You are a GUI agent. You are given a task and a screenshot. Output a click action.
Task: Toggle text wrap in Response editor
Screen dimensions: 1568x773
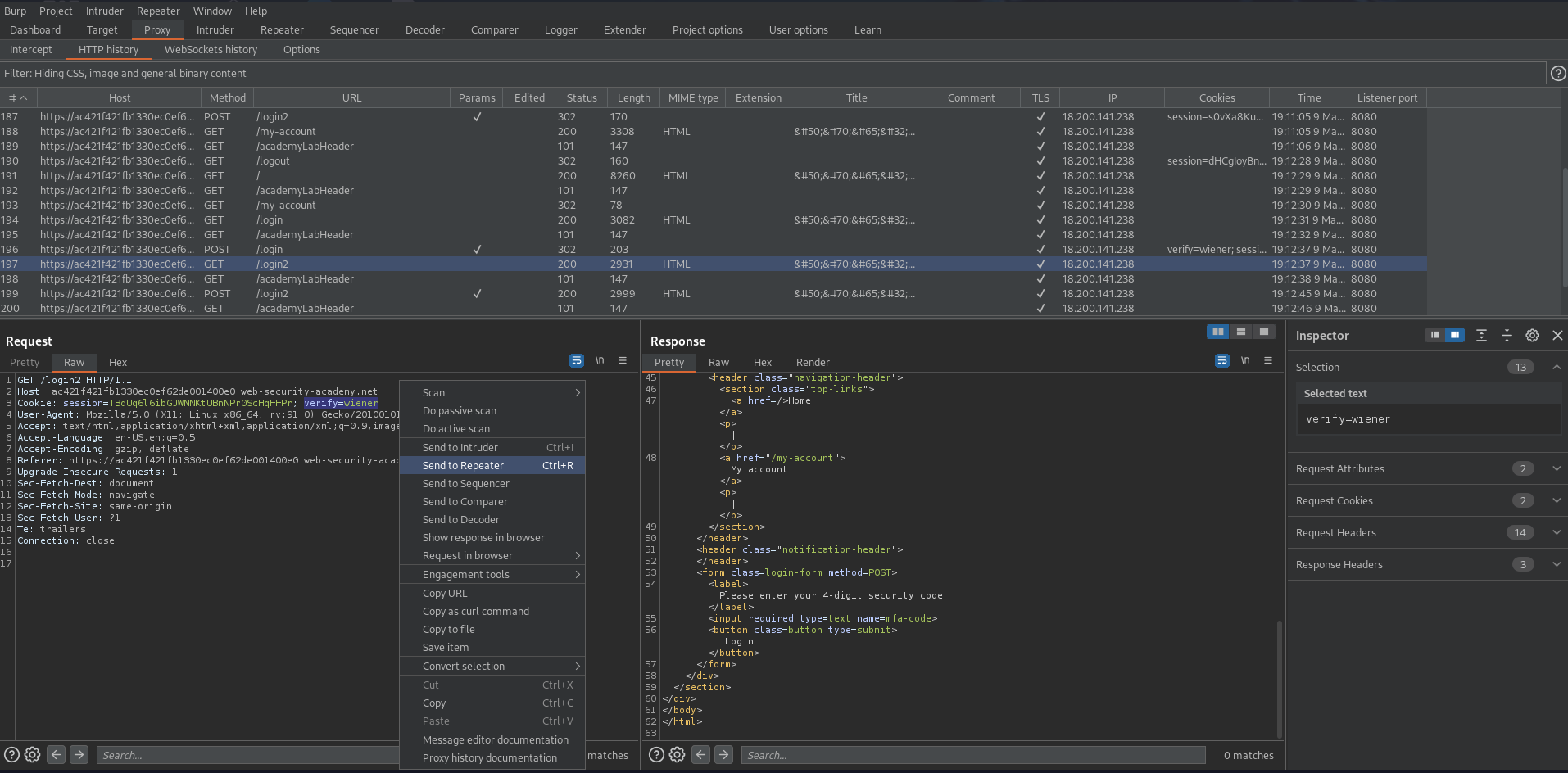[x=1222, y=360]
